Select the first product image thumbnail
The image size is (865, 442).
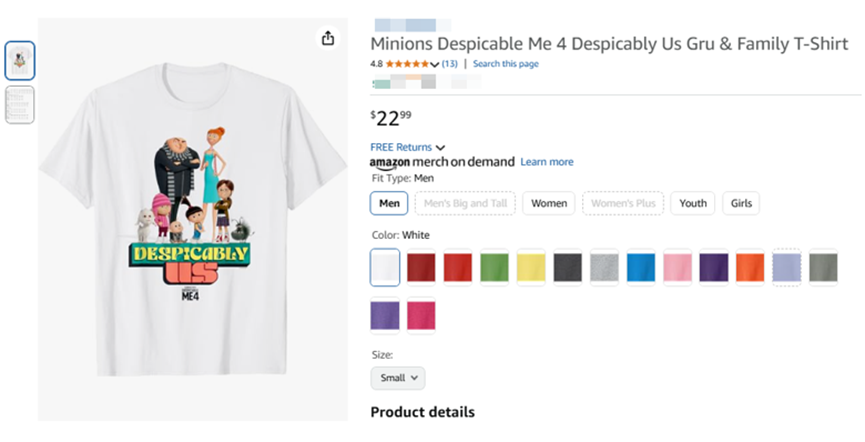tap(20, 61)
